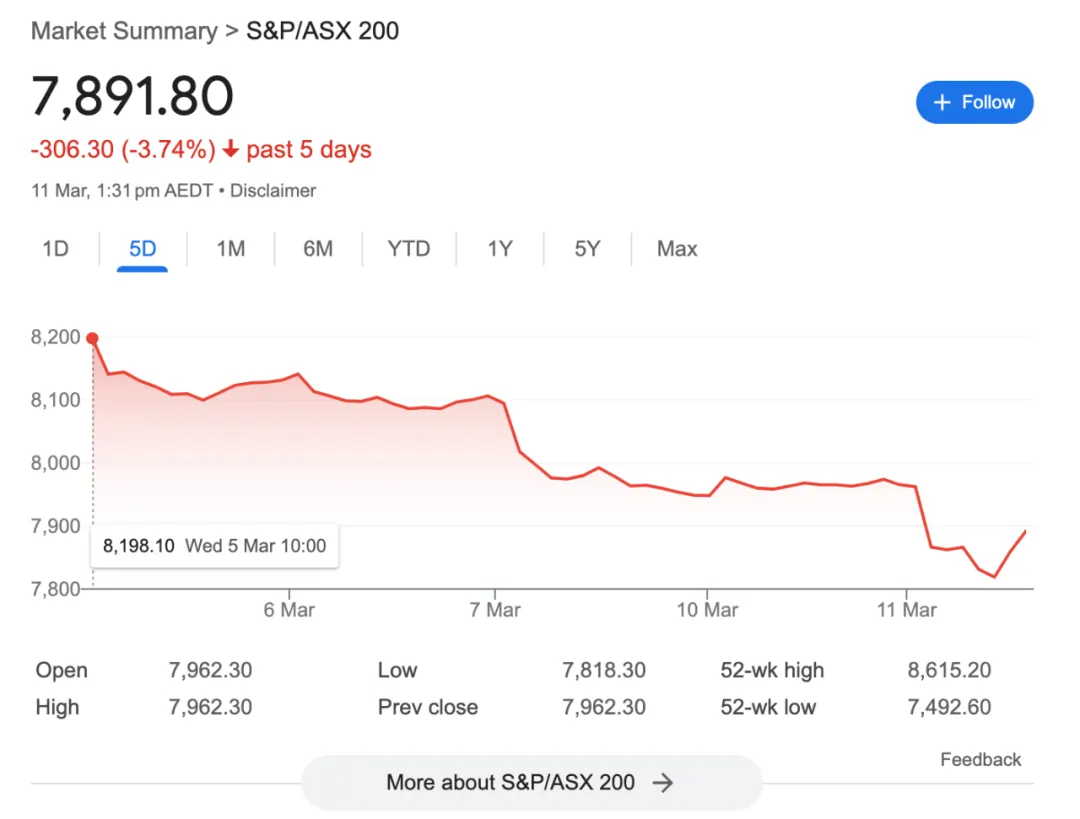Open the Disclaimer link

click(273, 191)
